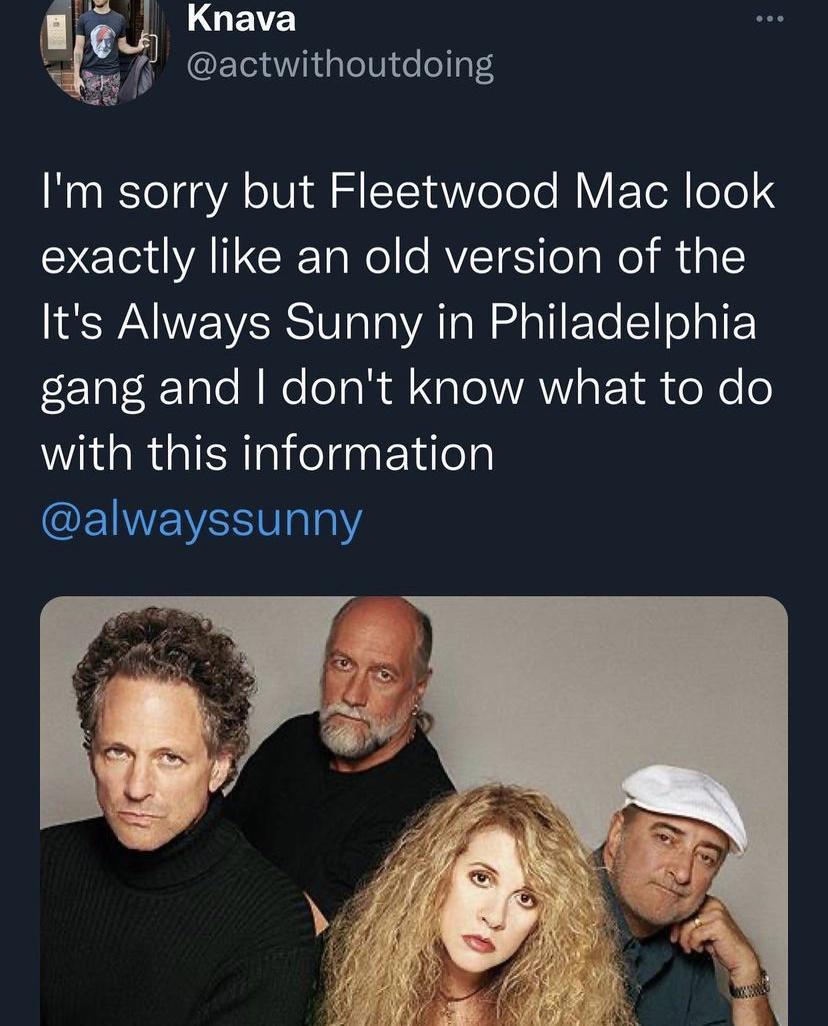Click the @actwithoutdoing handle
This screenshot has height=1026, width=828.
pyautogui.click(x=340, y=66)
